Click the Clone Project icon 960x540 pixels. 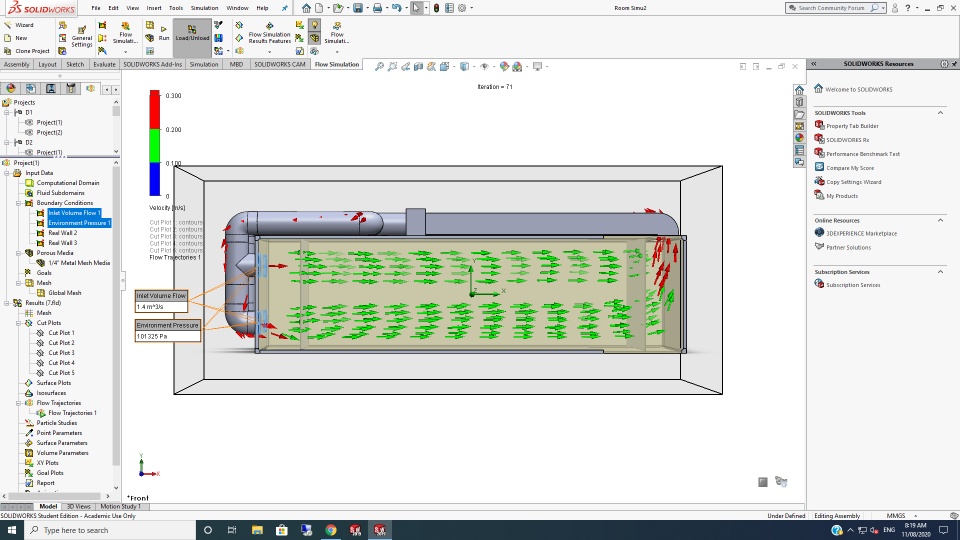point(8,51)
